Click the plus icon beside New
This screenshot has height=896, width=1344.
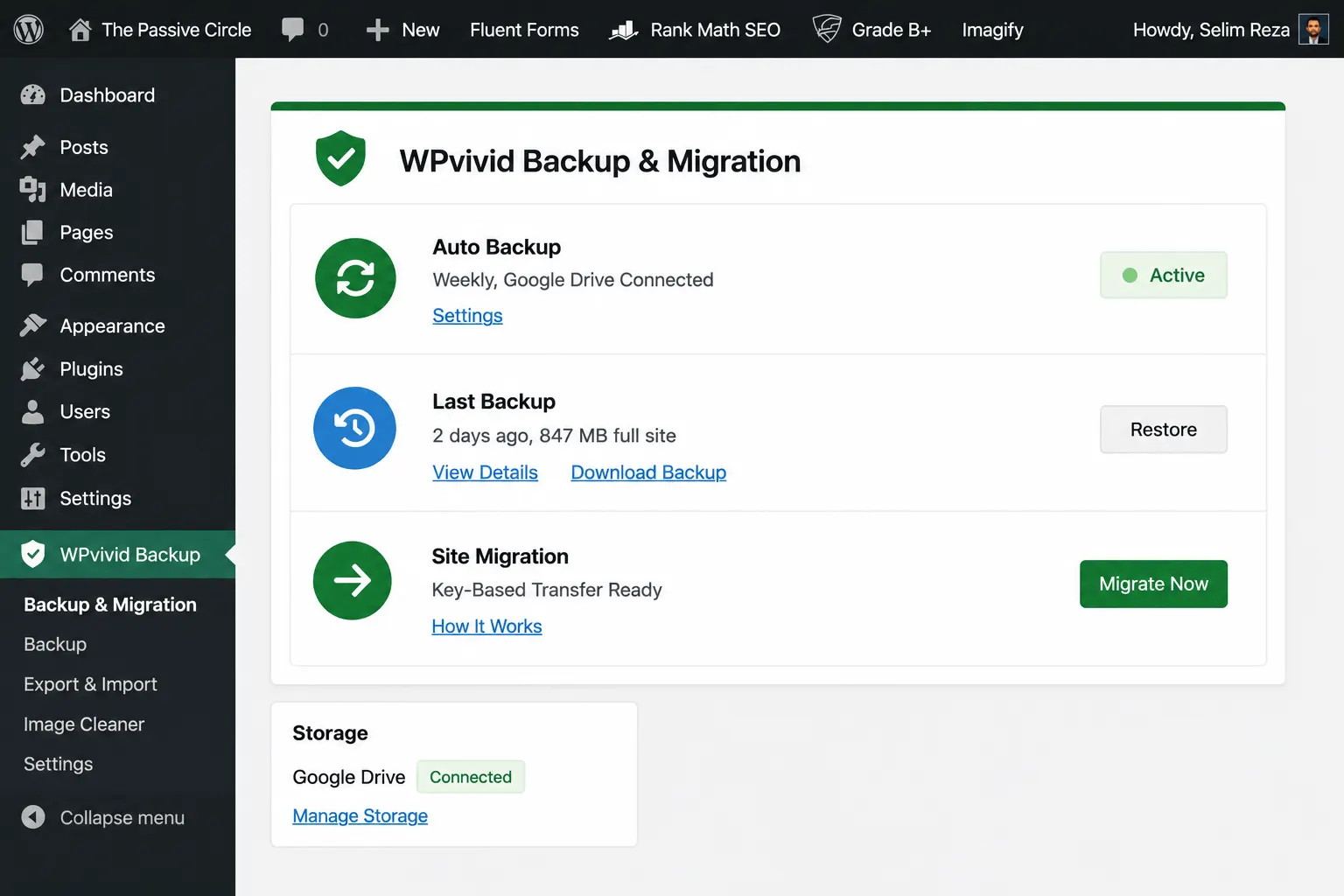coord(377,30)
